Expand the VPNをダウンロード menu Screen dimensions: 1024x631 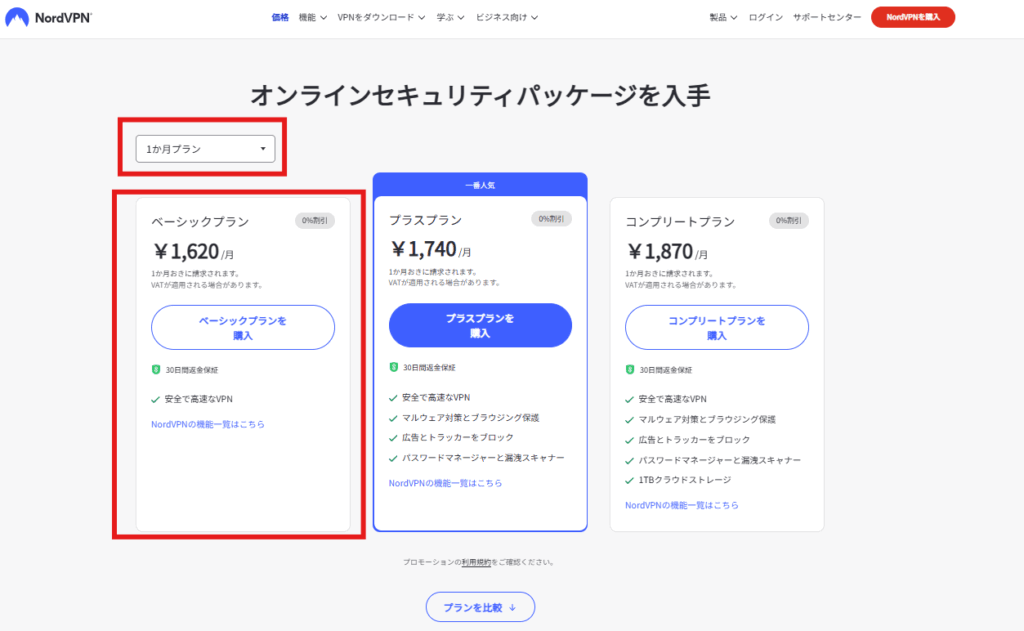382,17
